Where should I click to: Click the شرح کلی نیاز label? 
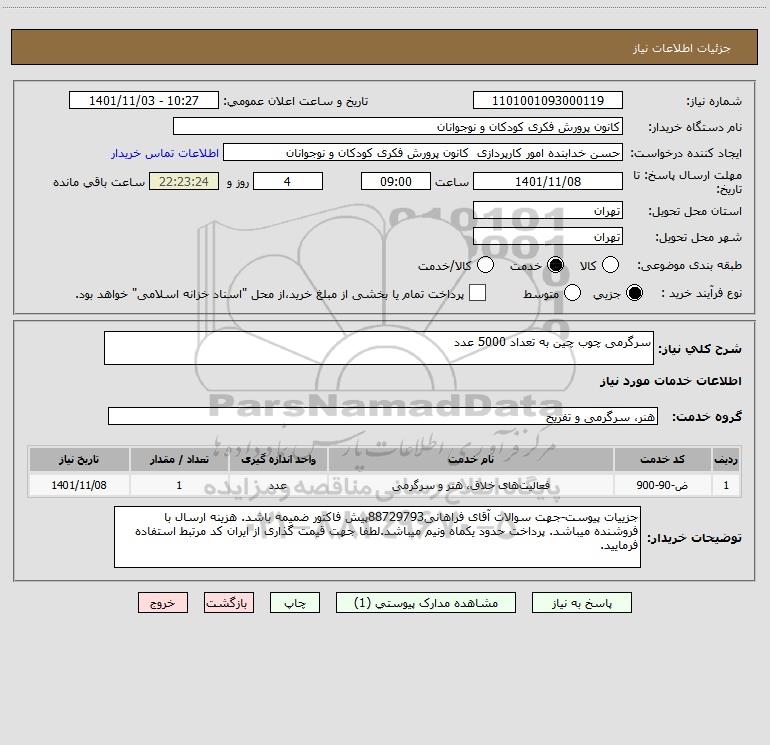(700, 349)
